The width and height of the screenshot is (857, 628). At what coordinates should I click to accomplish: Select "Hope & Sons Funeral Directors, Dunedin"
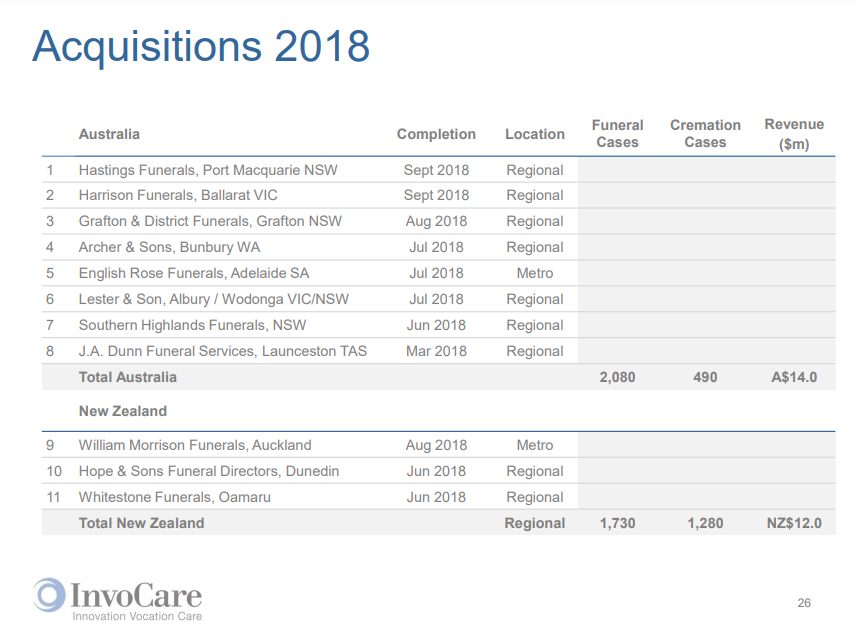click(209, 471)
